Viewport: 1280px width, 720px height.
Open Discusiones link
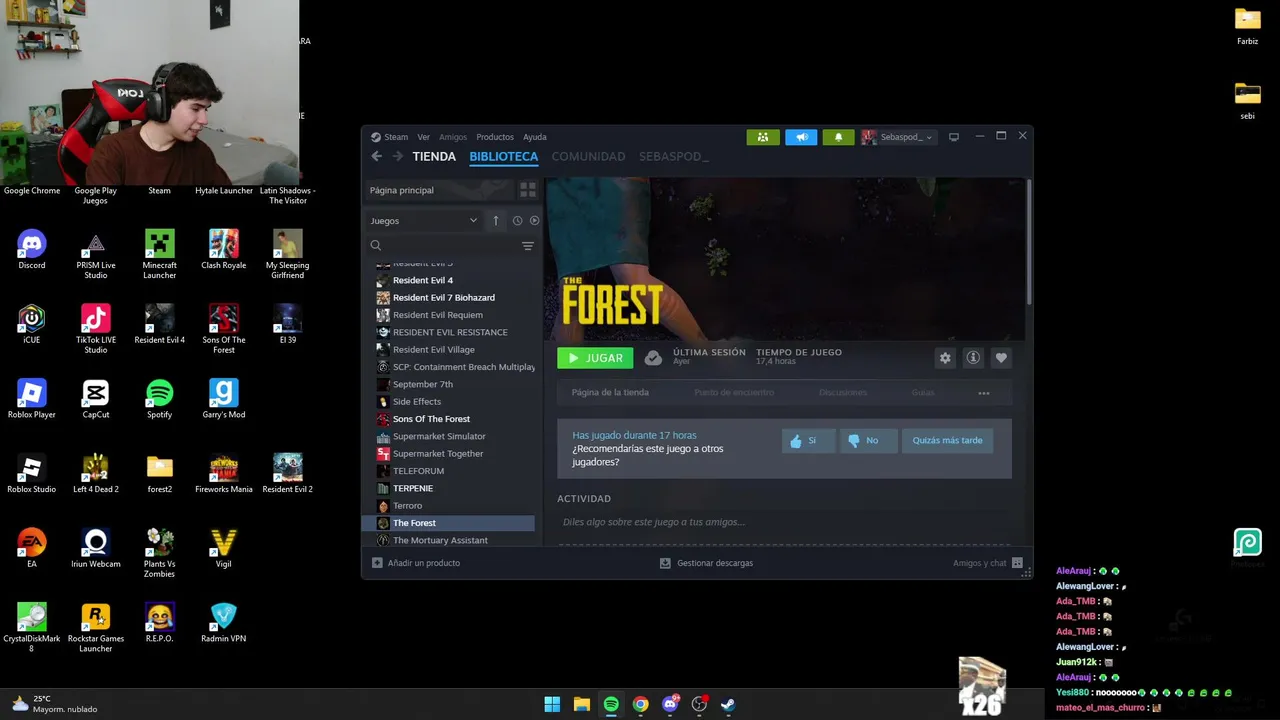(843, 392)
